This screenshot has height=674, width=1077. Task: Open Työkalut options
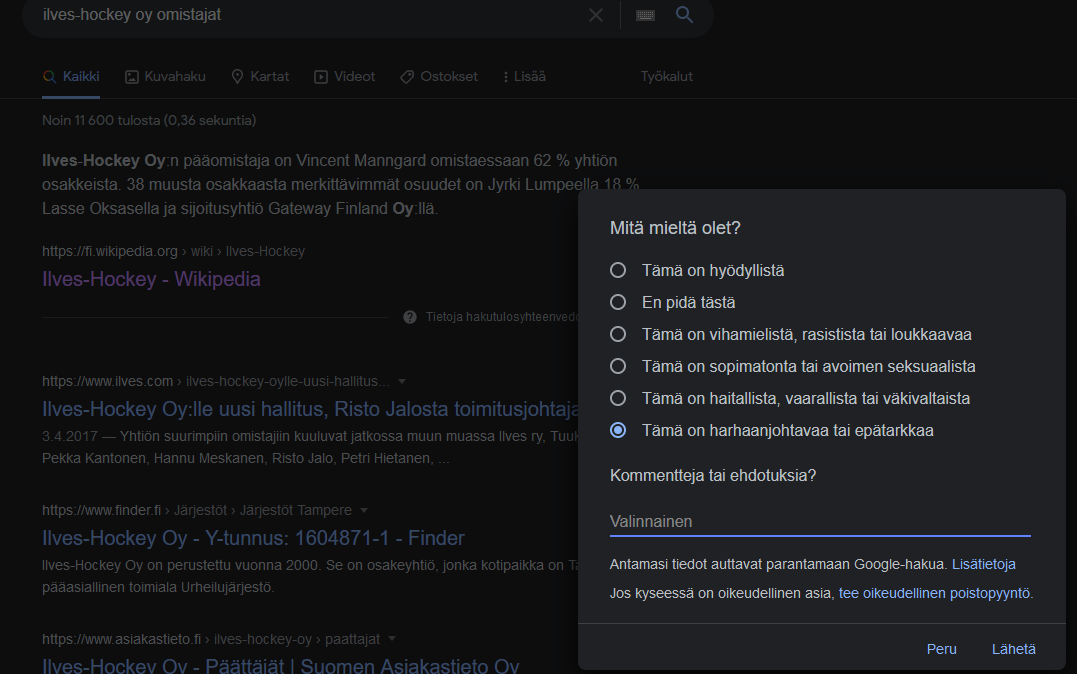pyautogui.click(x=666, y=76)
